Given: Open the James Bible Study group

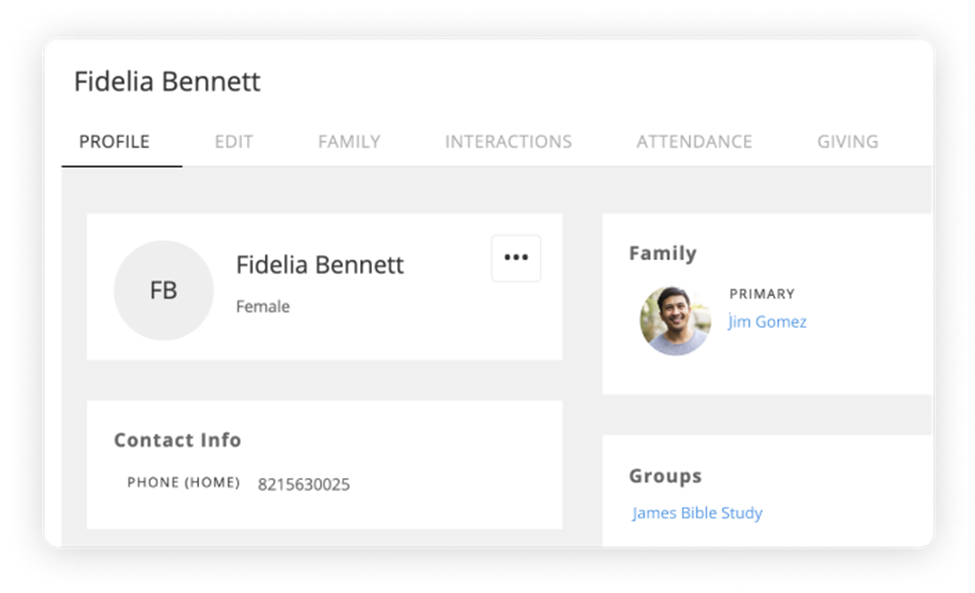Looking at the screenshot, I should 698,512.
